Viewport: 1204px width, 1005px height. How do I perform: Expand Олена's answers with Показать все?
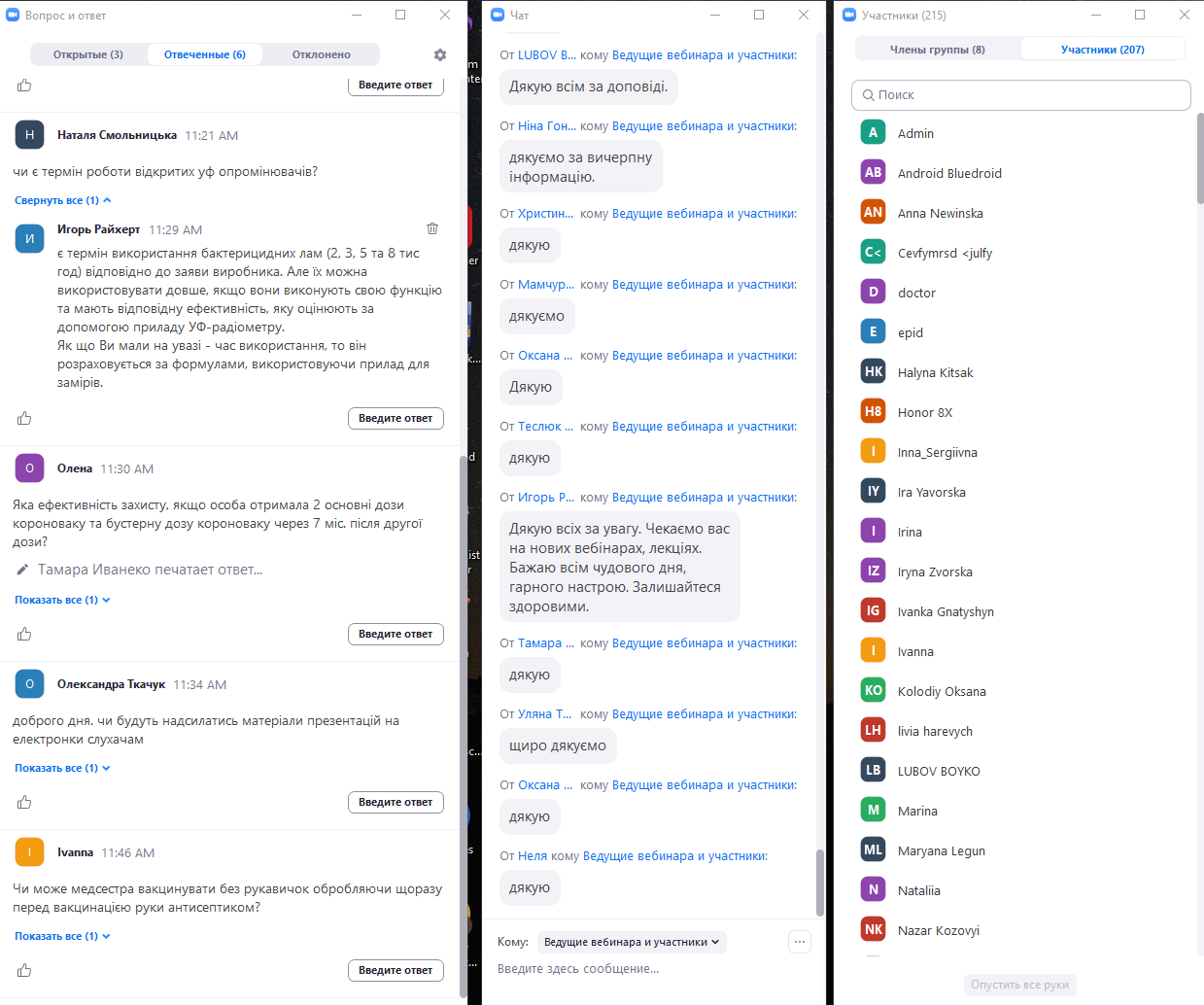point(62,600)
